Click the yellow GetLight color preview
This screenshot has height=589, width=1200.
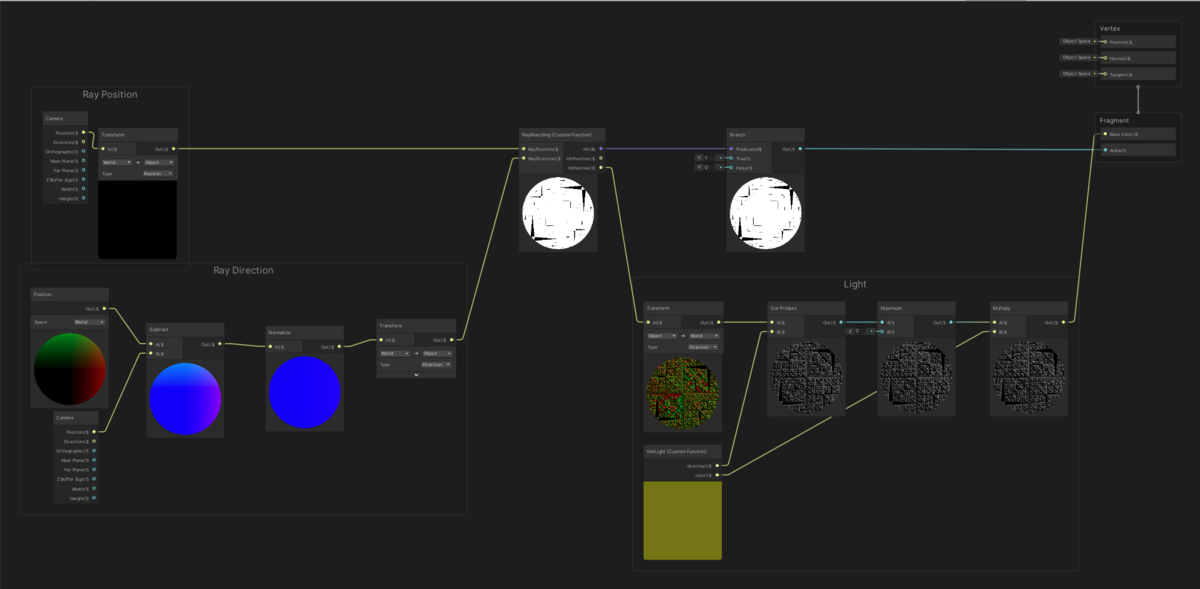click(x=682, y=520)
